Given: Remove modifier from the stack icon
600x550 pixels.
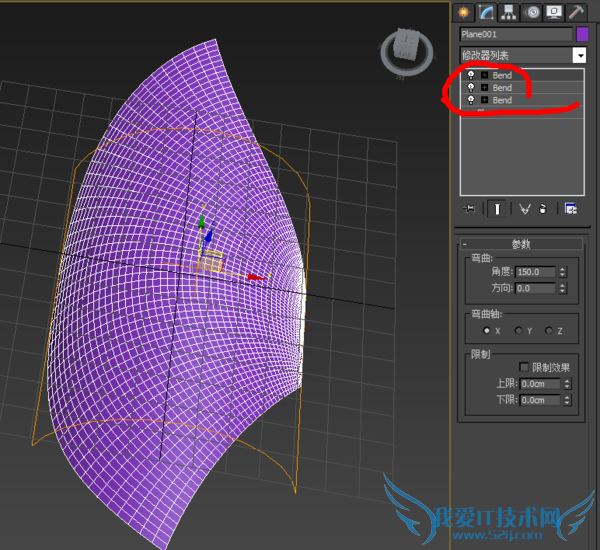Looking at the screenshot, I should coord(542,208).
